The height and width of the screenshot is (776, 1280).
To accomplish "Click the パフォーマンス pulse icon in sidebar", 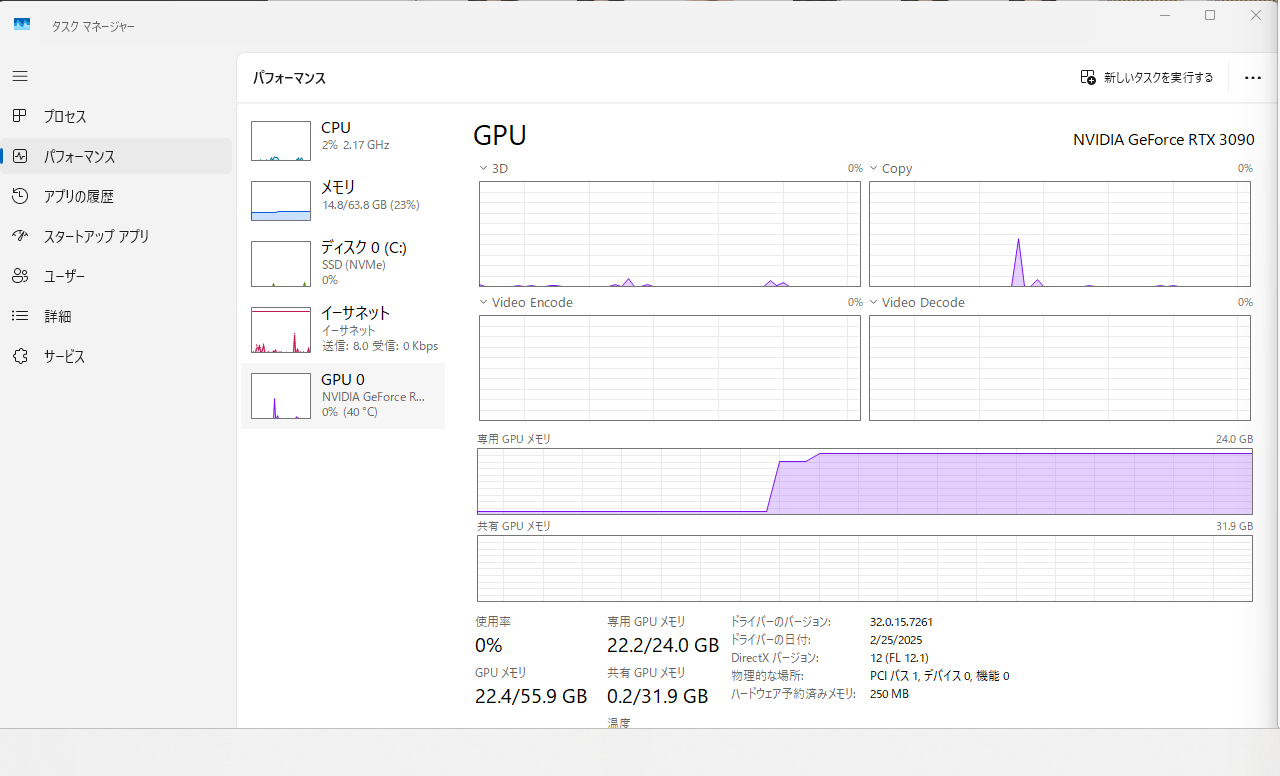I will click(20, 156).
